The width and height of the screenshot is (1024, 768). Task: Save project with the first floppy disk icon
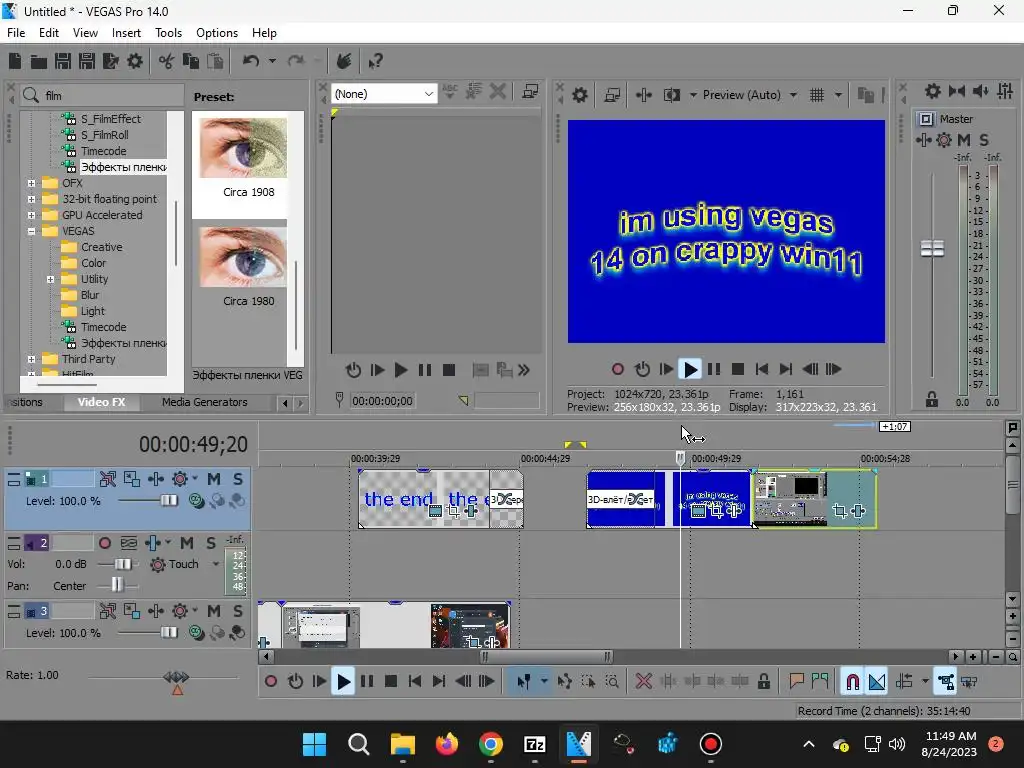63,61
